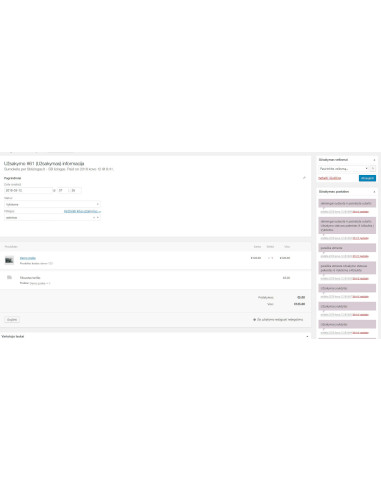Click the arrow button beside order actions dropdown
This screenshot has width=381, height=492.
pos(373,169)
